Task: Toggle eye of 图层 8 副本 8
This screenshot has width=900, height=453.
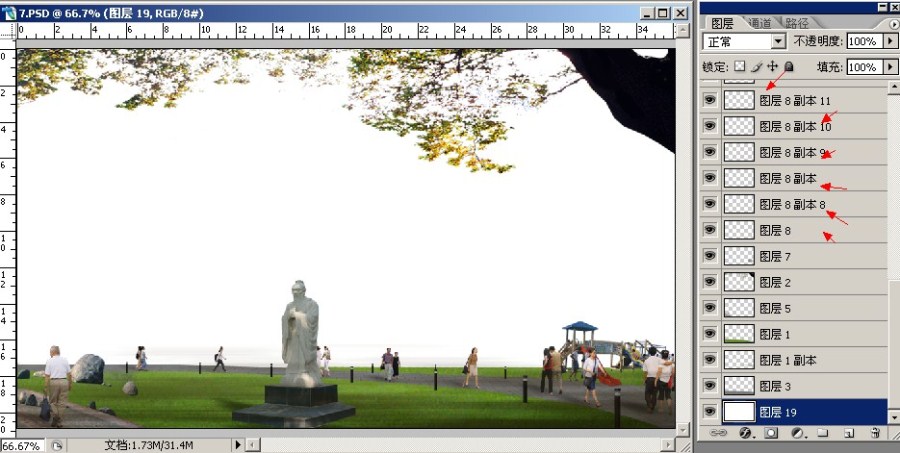Action: [710, 204]
